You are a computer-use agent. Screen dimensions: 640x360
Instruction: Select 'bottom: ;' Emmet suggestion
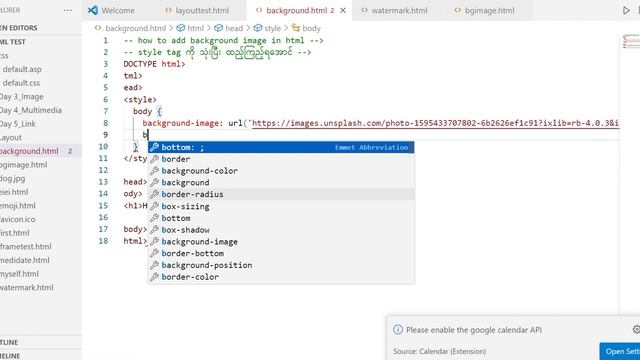(281, 147)
